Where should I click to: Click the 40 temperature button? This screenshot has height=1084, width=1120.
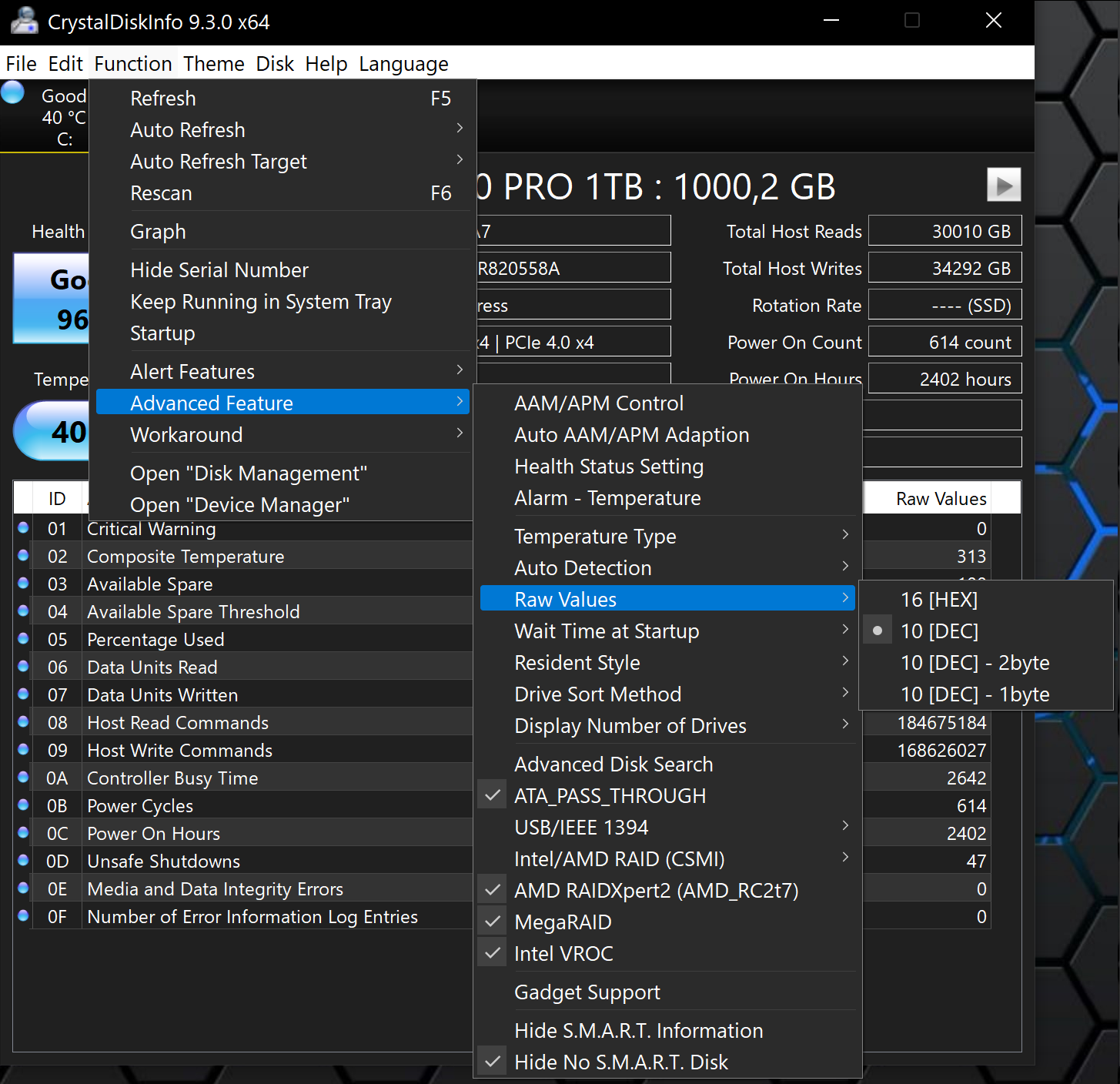pyautogui.click(x=52, y=430)
